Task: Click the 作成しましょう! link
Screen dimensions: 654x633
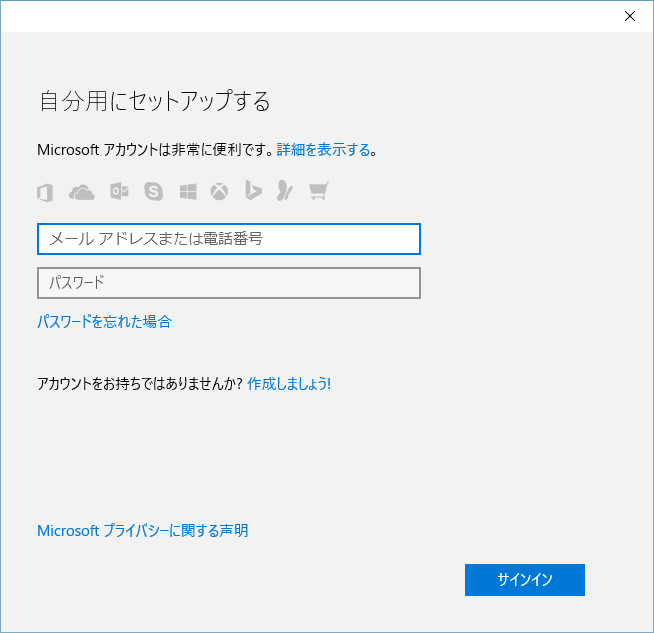Action: point(289,383)
